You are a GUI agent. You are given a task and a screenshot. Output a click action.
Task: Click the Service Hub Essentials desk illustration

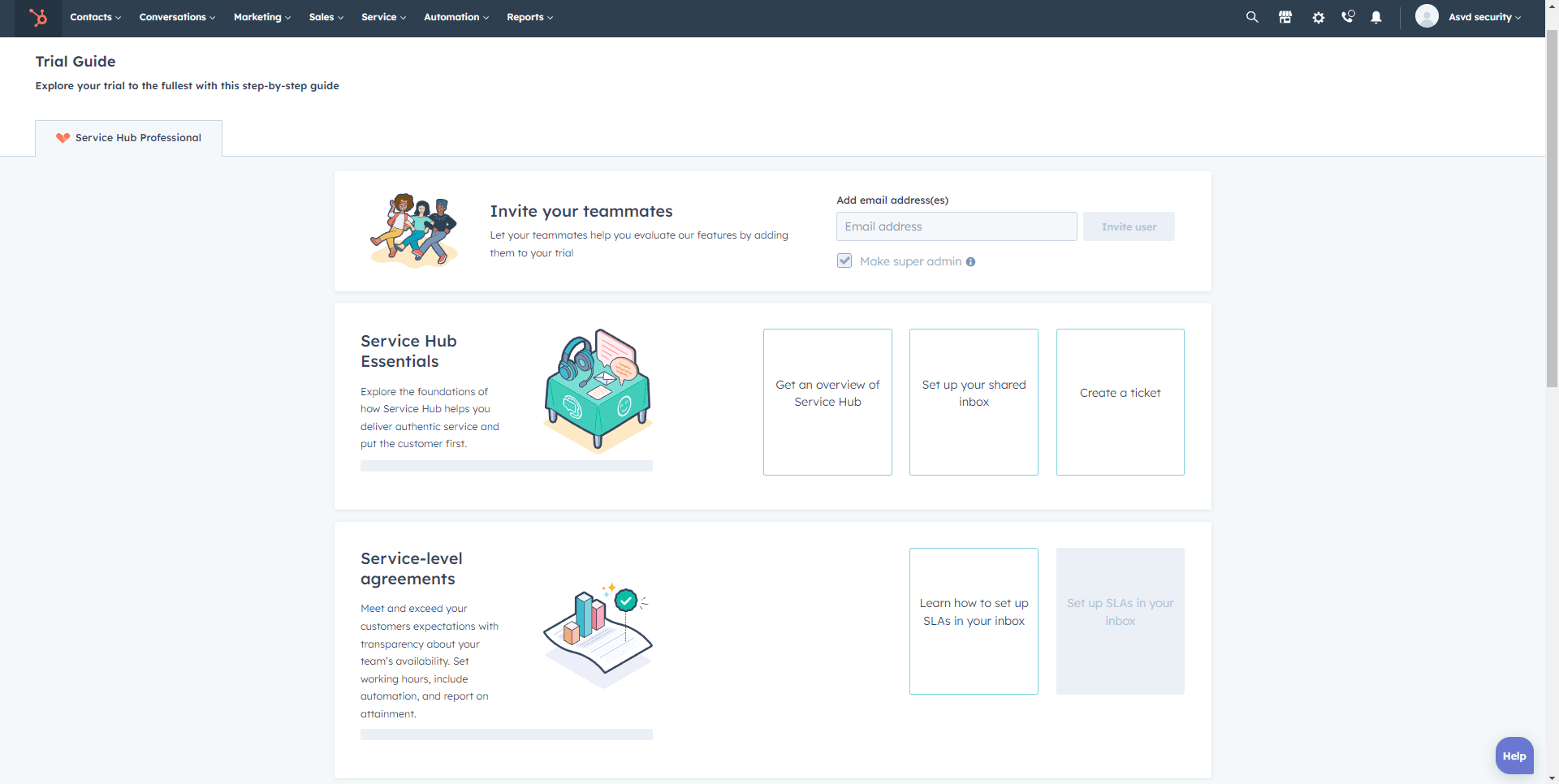click(598, 390)
